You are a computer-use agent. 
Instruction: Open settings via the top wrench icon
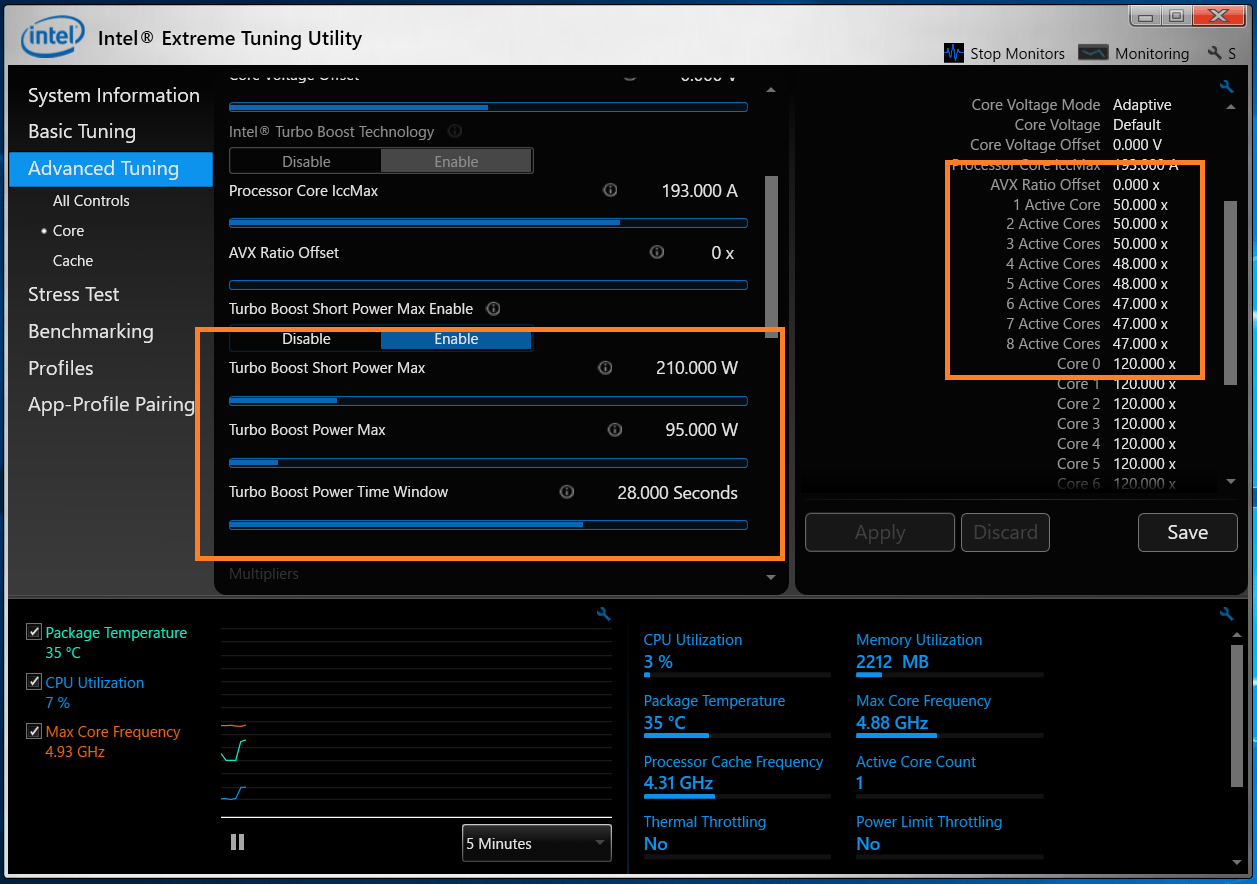[x=1215, y=53]
